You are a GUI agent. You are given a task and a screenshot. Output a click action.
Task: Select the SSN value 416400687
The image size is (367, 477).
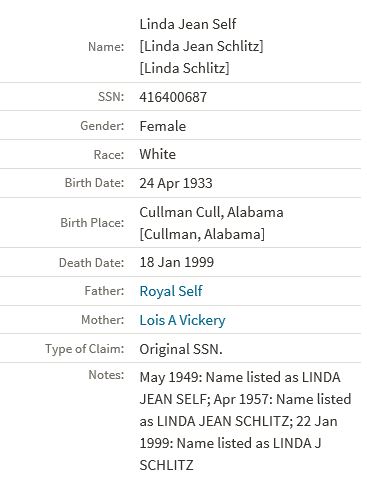tap(173, 97)
